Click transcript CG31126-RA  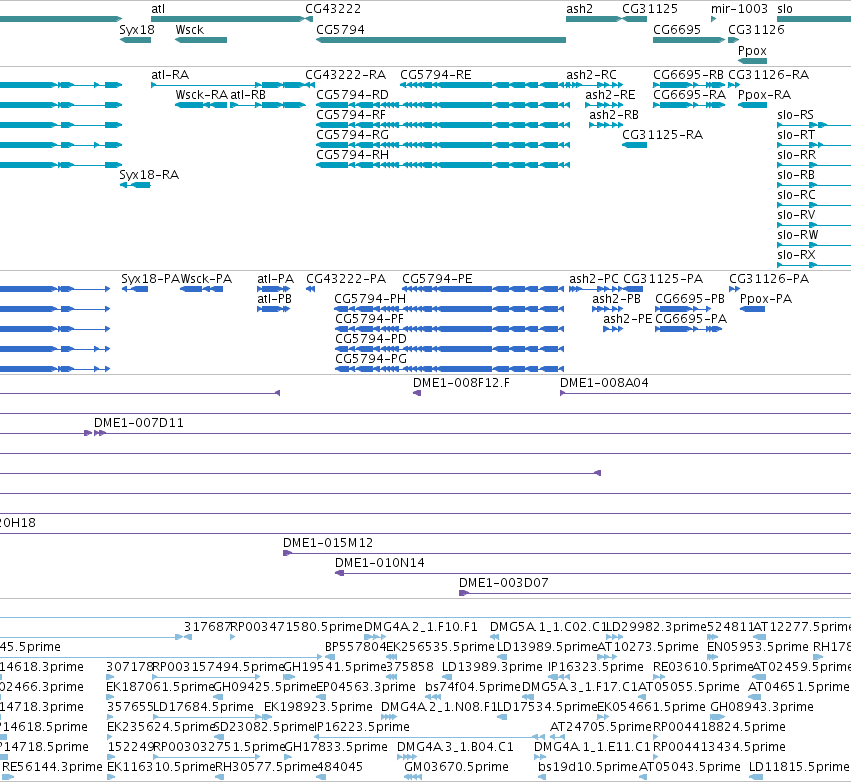pyautogui.click(x=769, y=74)
